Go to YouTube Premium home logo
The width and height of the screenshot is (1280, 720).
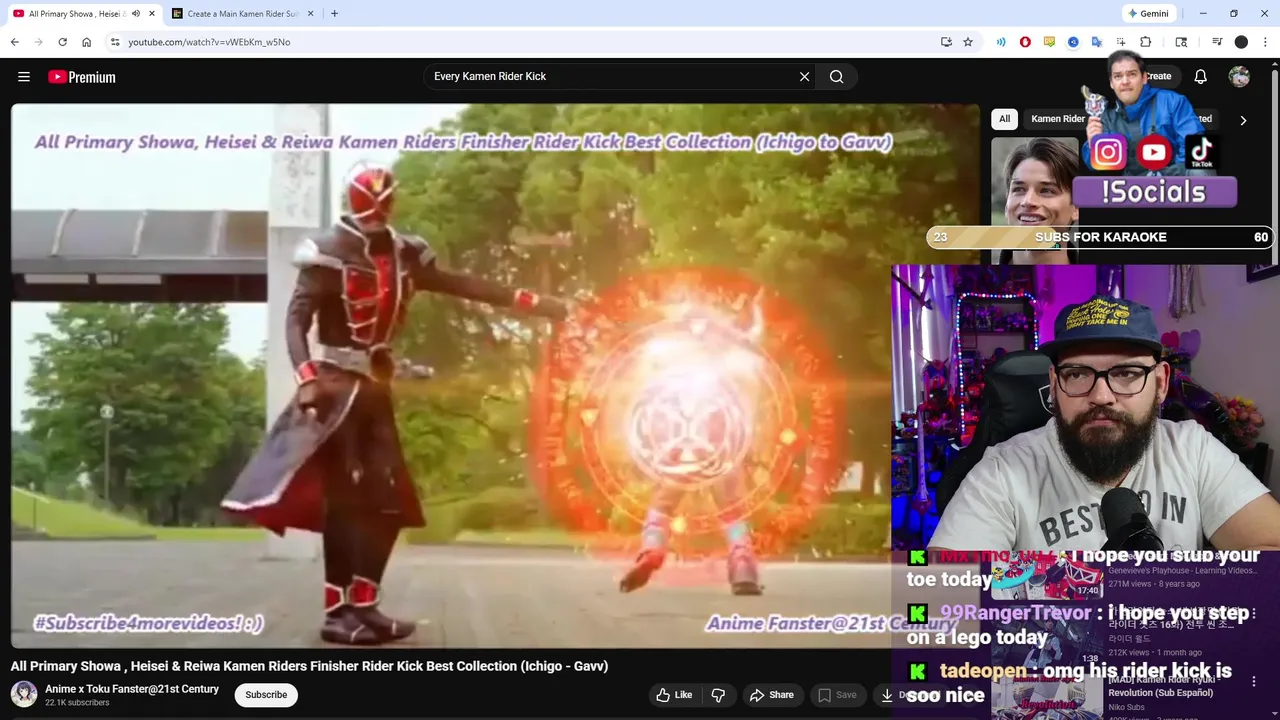coord(82,77)
